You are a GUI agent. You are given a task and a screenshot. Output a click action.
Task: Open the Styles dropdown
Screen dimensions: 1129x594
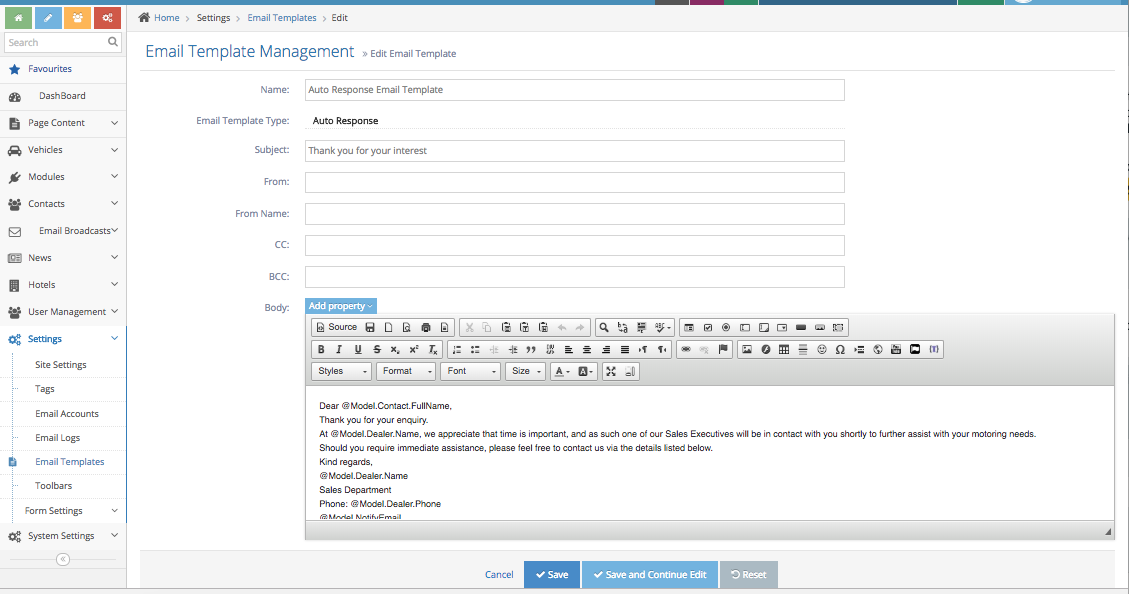[341, 371]
